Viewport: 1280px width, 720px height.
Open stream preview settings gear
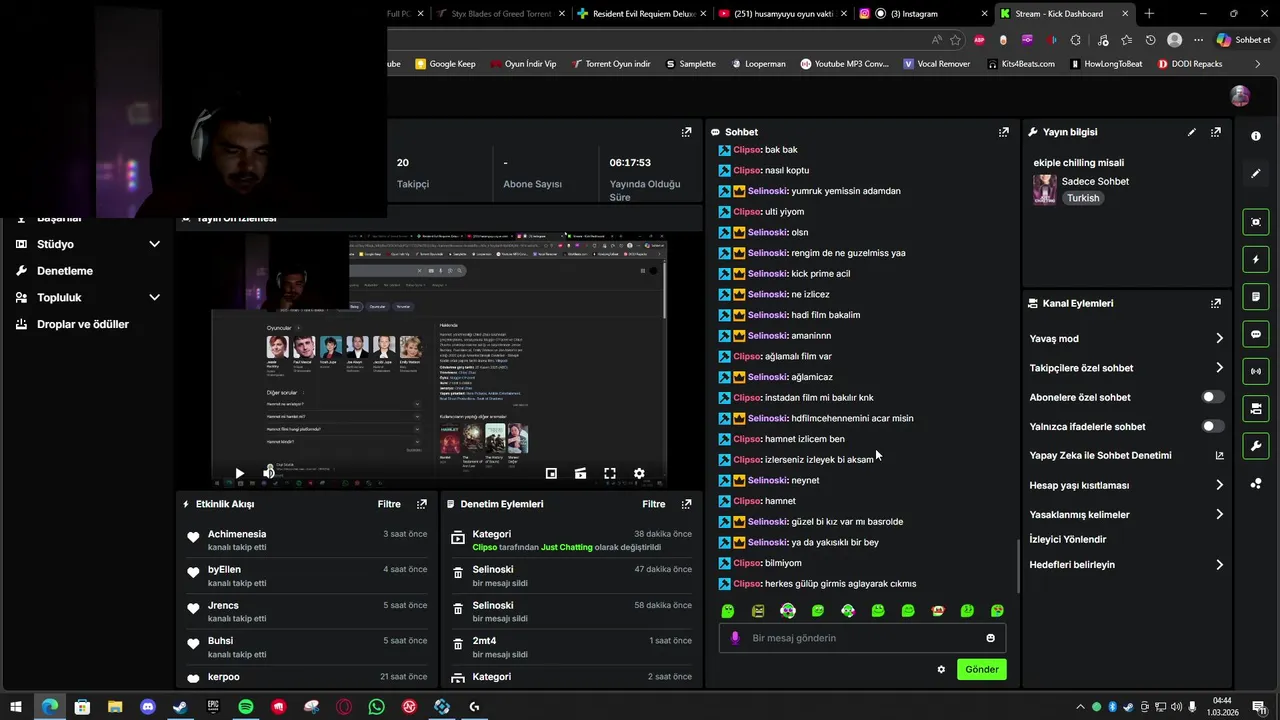[x=639, y=473]
